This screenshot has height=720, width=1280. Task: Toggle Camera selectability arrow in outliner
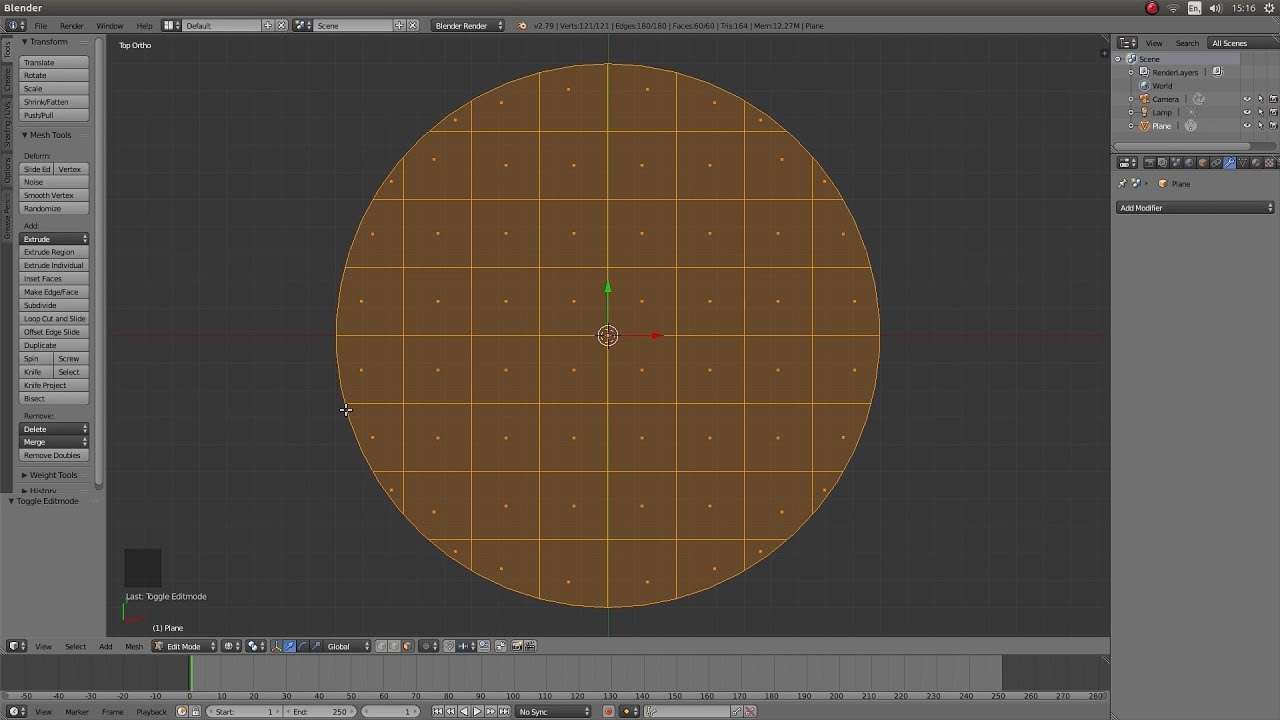point(1260,99)
